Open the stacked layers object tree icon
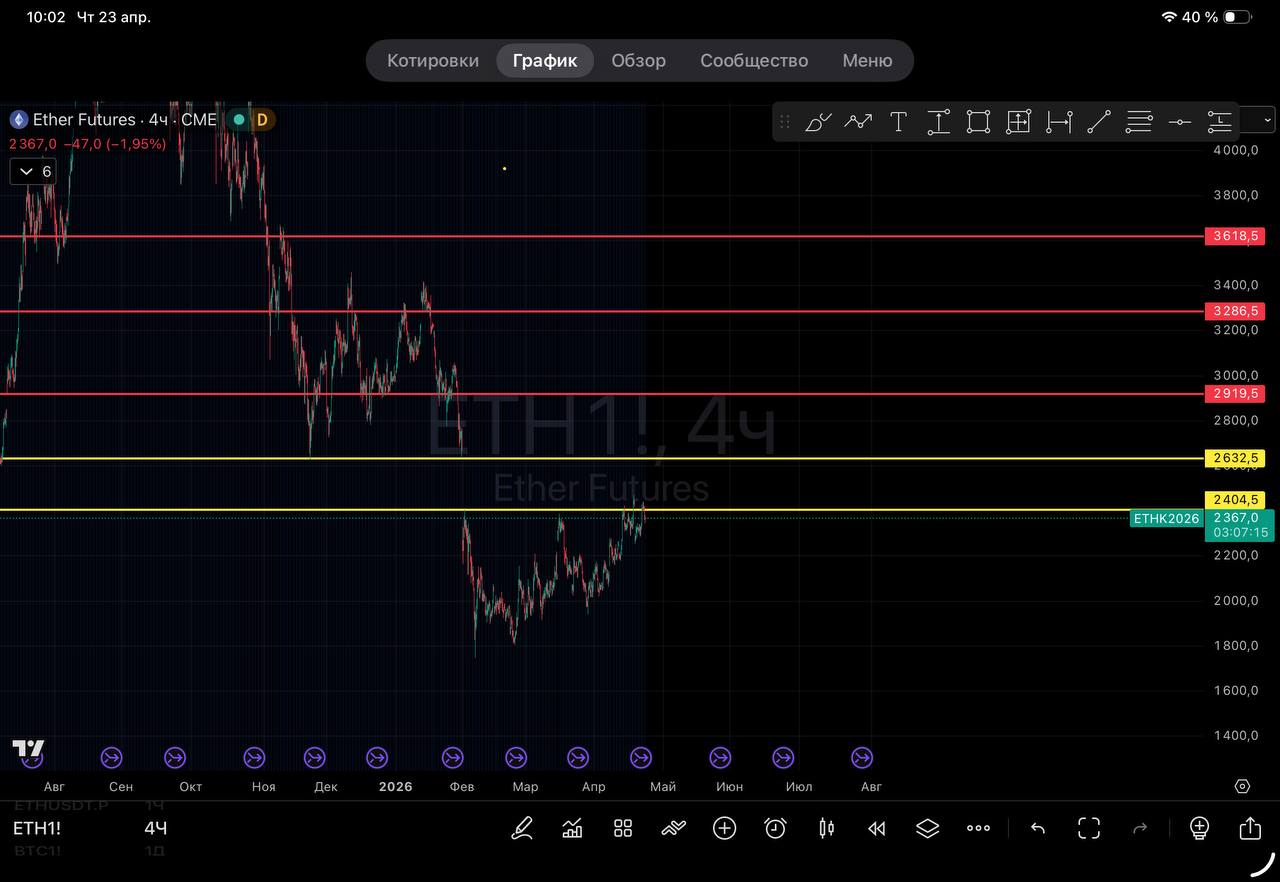Viewport: 1280px width, 882px height. pyautogui.click(x=928, y=828)
